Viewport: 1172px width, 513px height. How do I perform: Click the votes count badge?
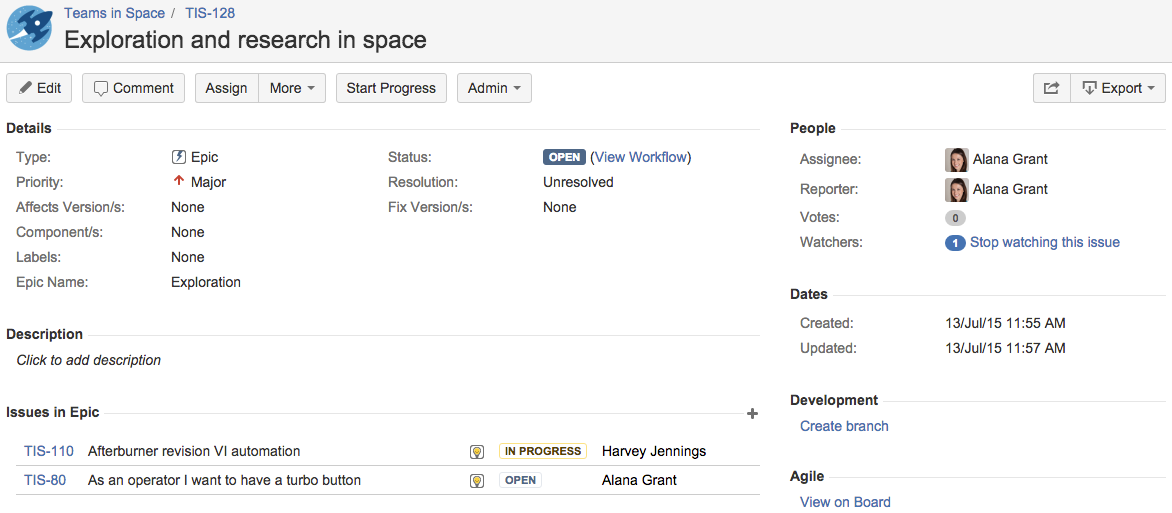point(955,218)
